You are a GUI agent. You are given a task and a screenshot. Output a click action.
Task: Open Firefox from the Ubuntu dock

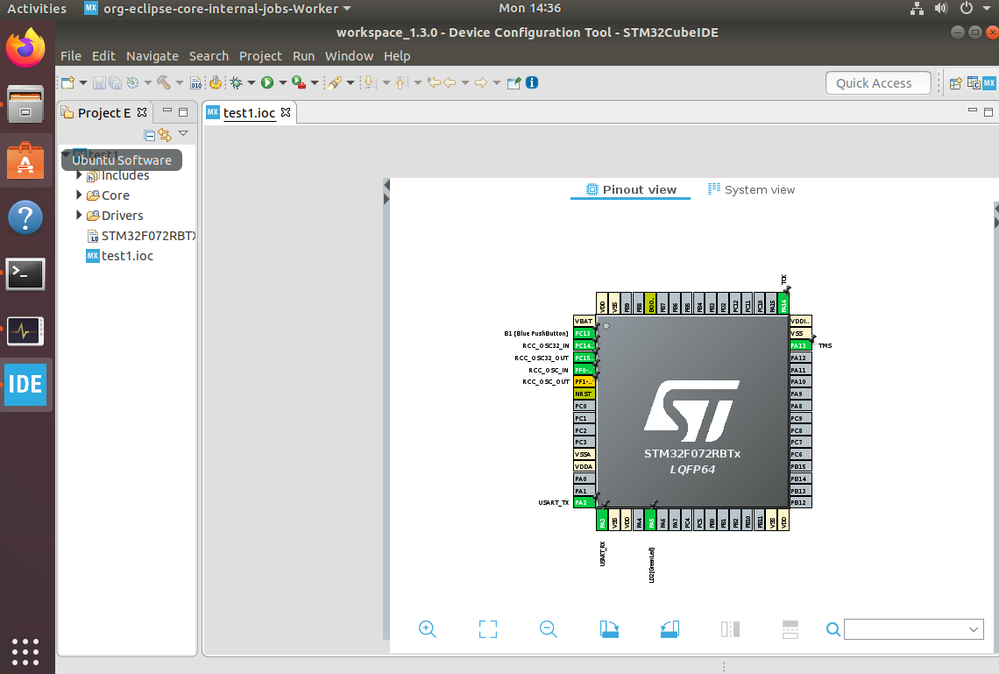pos(25,48)
